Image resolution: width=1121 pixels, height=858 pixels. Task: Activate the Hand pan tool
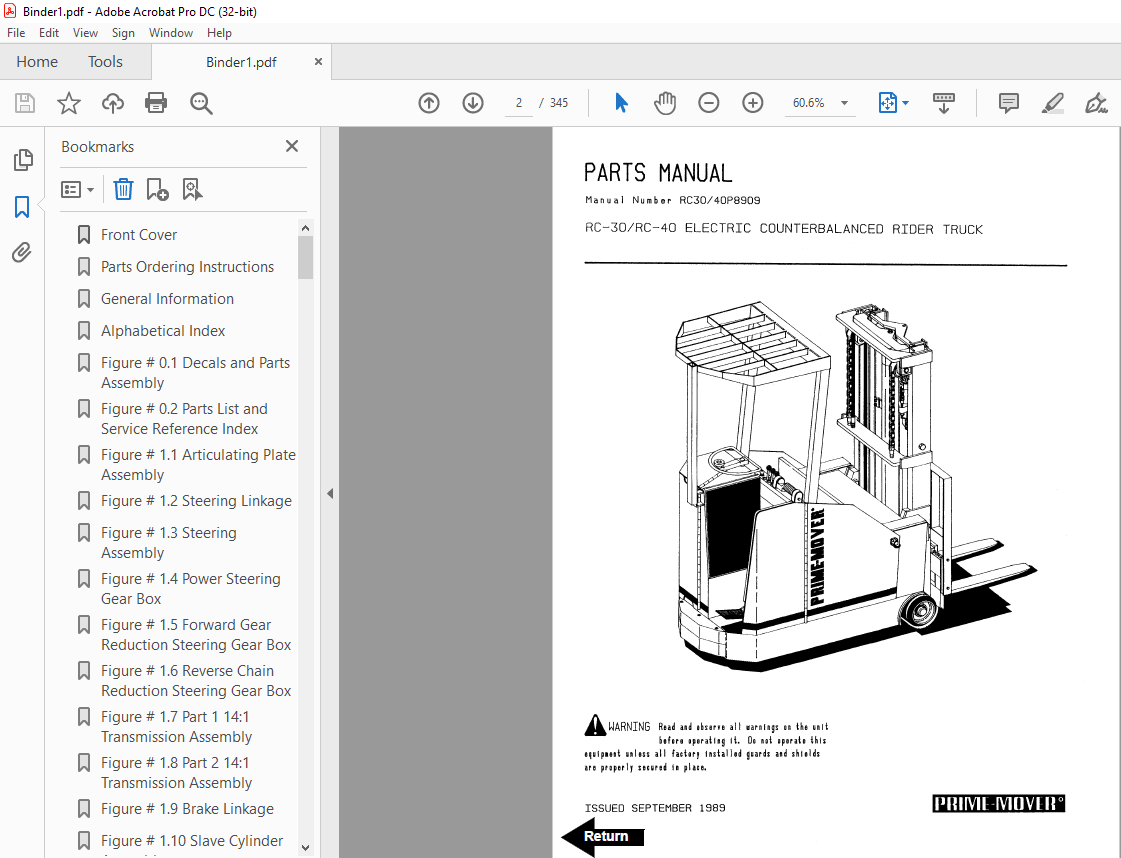(x=665, y=103)
